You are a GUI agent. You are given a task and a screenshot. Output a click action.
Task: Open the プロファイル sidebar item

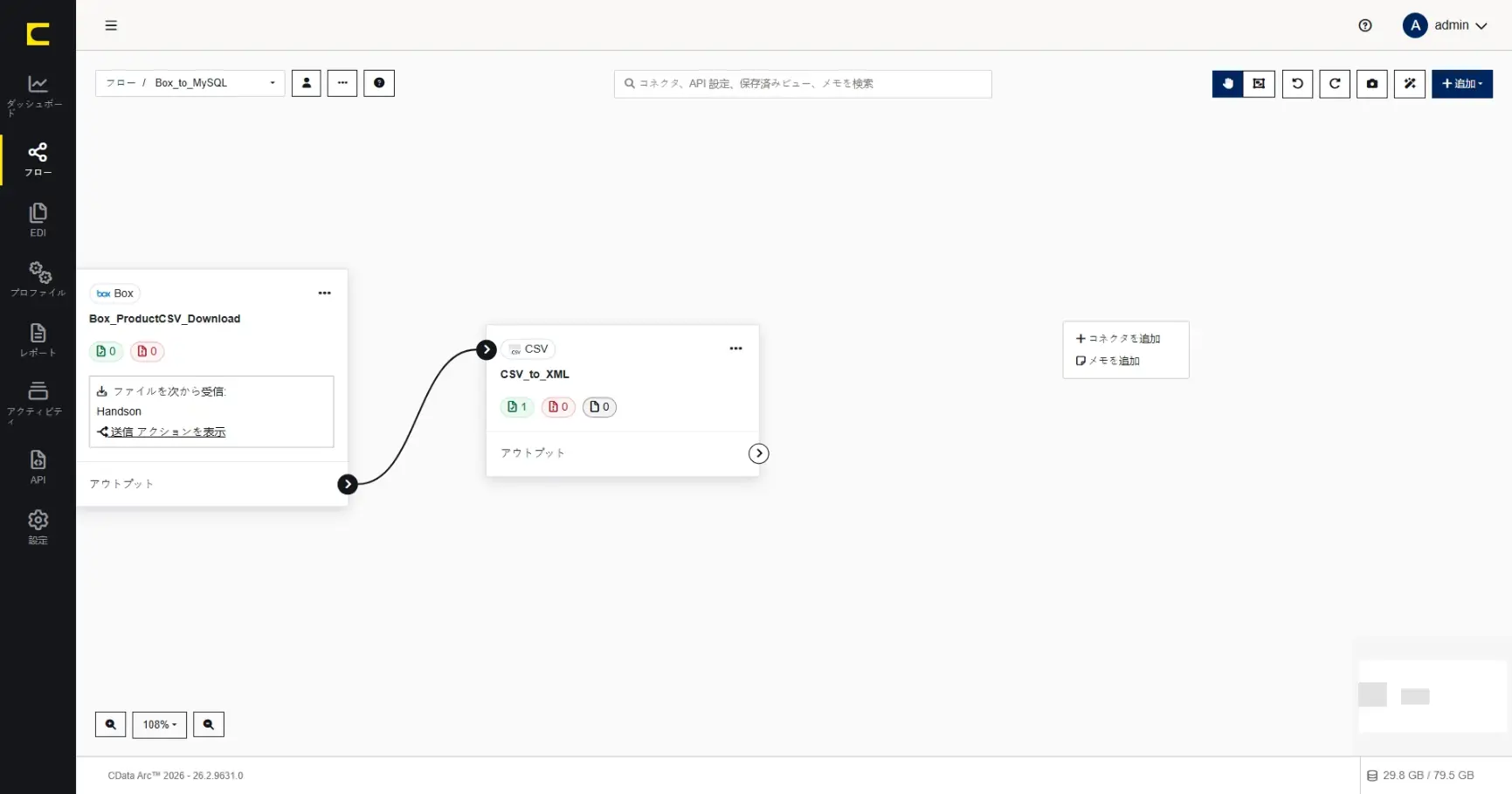point(38,279)
